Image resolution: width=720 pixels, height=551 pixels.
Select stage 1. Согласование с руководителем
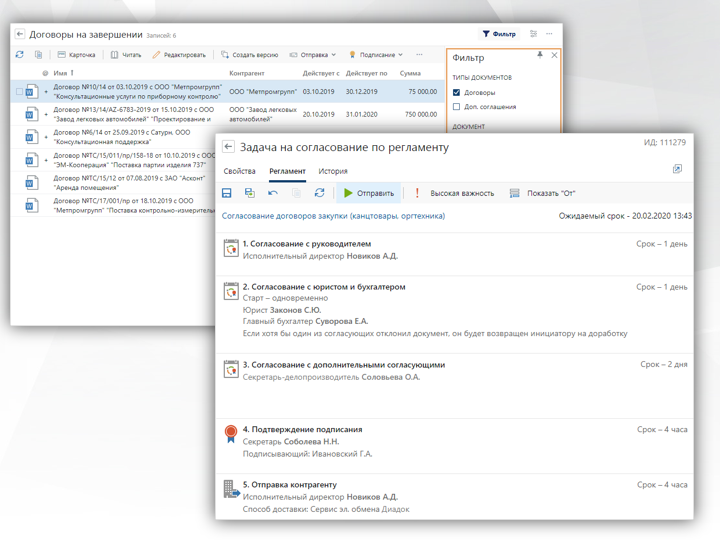455,254
